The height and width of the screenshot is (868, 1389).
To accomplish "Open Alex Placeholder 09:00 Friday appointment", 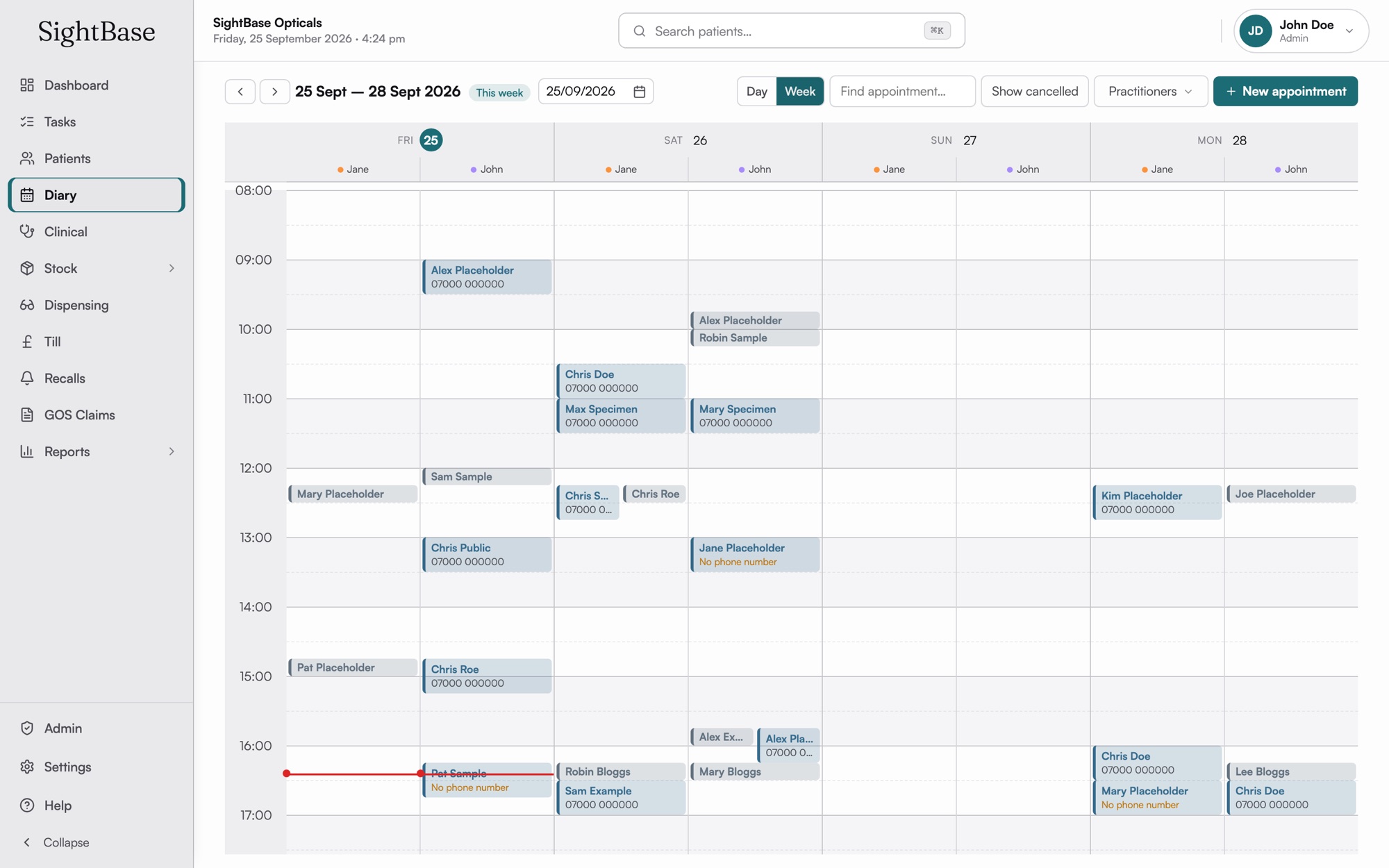I will 487,277.
